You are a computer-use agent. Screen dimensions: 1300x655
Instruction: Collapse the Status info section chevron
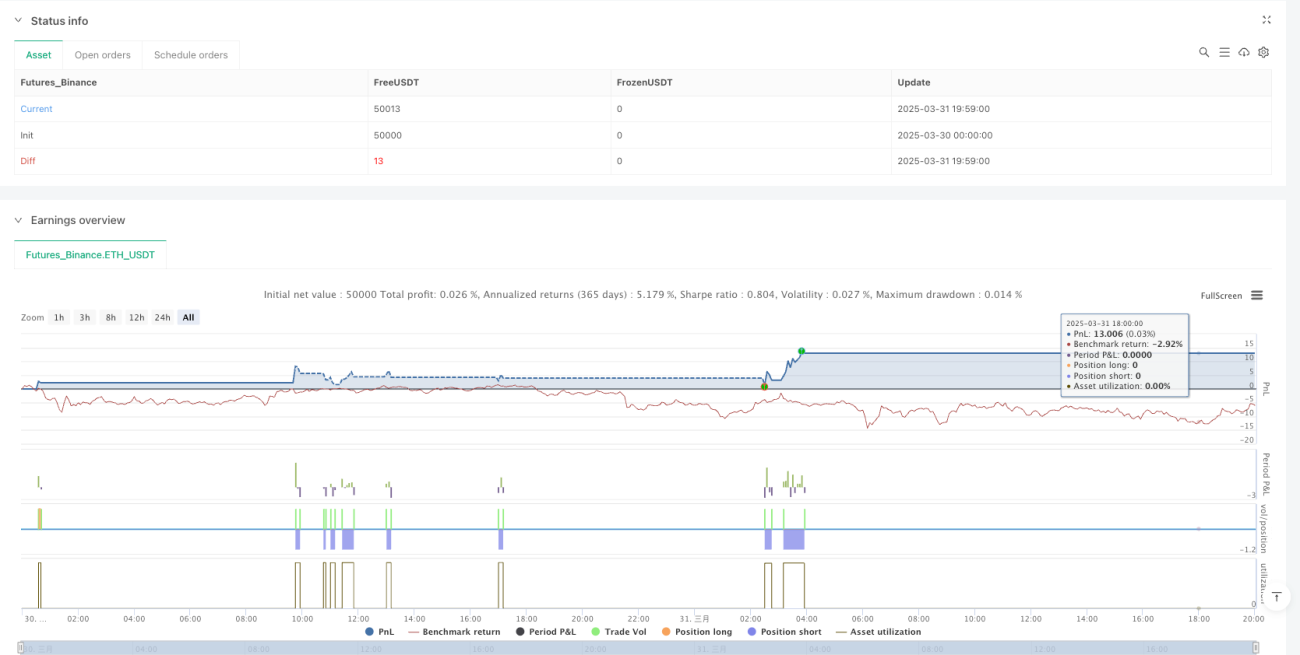click(x=17, y=21)
